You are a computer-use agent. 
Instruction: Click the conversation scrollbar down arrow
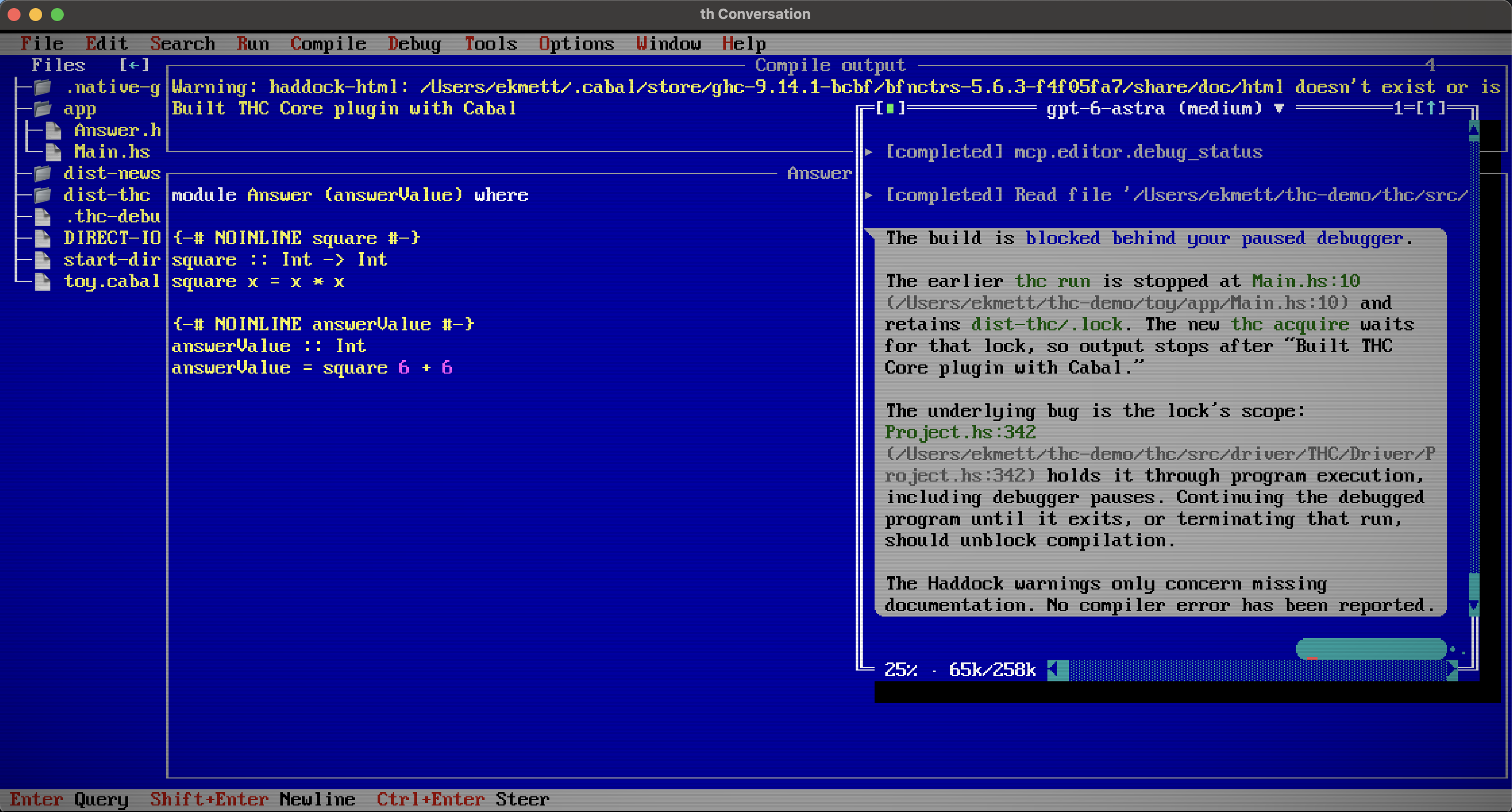(x=1473, y=605)
